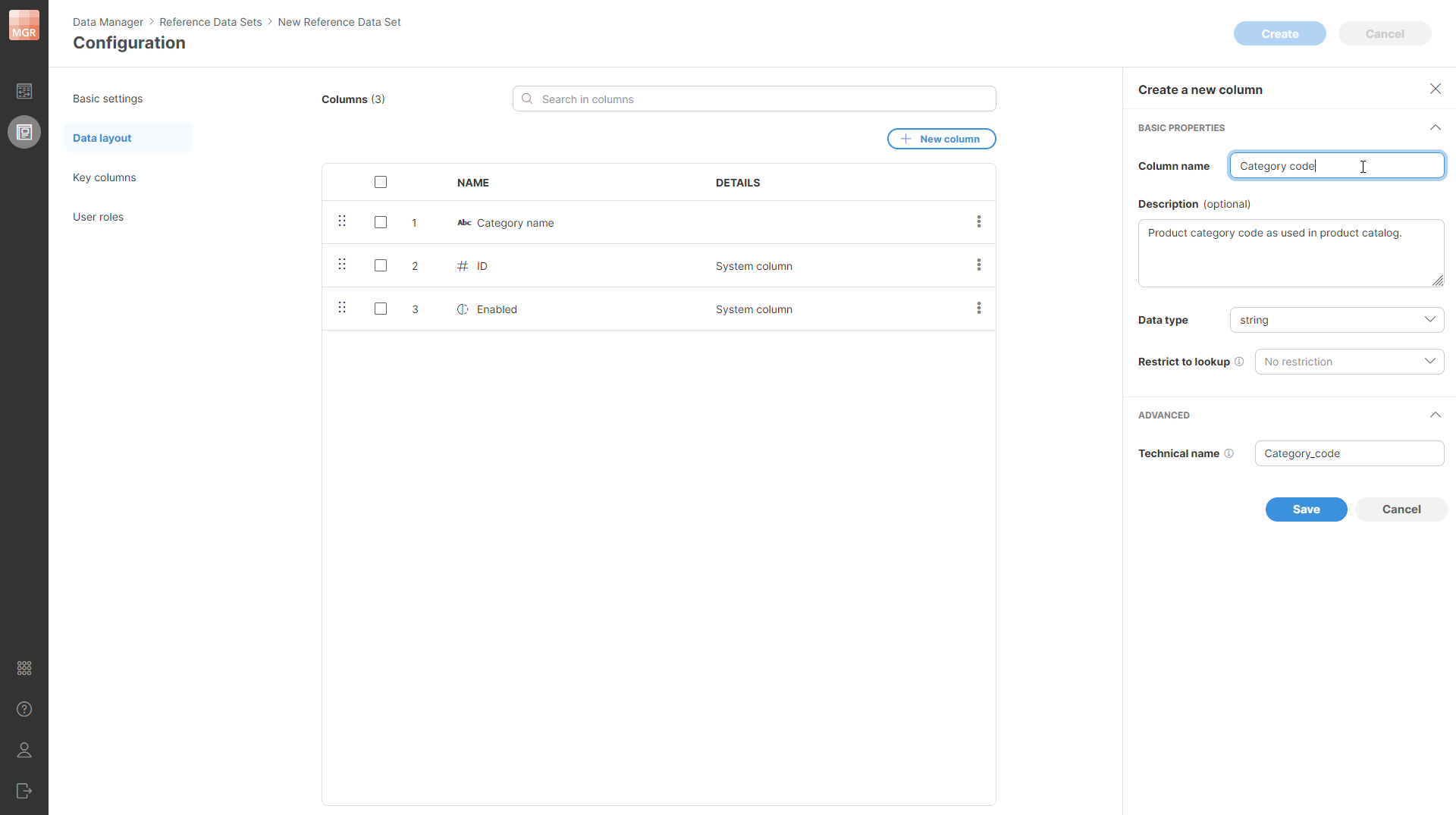Open the three-dot menu on Category name row
1456x815 pixels.
[979, 221]
